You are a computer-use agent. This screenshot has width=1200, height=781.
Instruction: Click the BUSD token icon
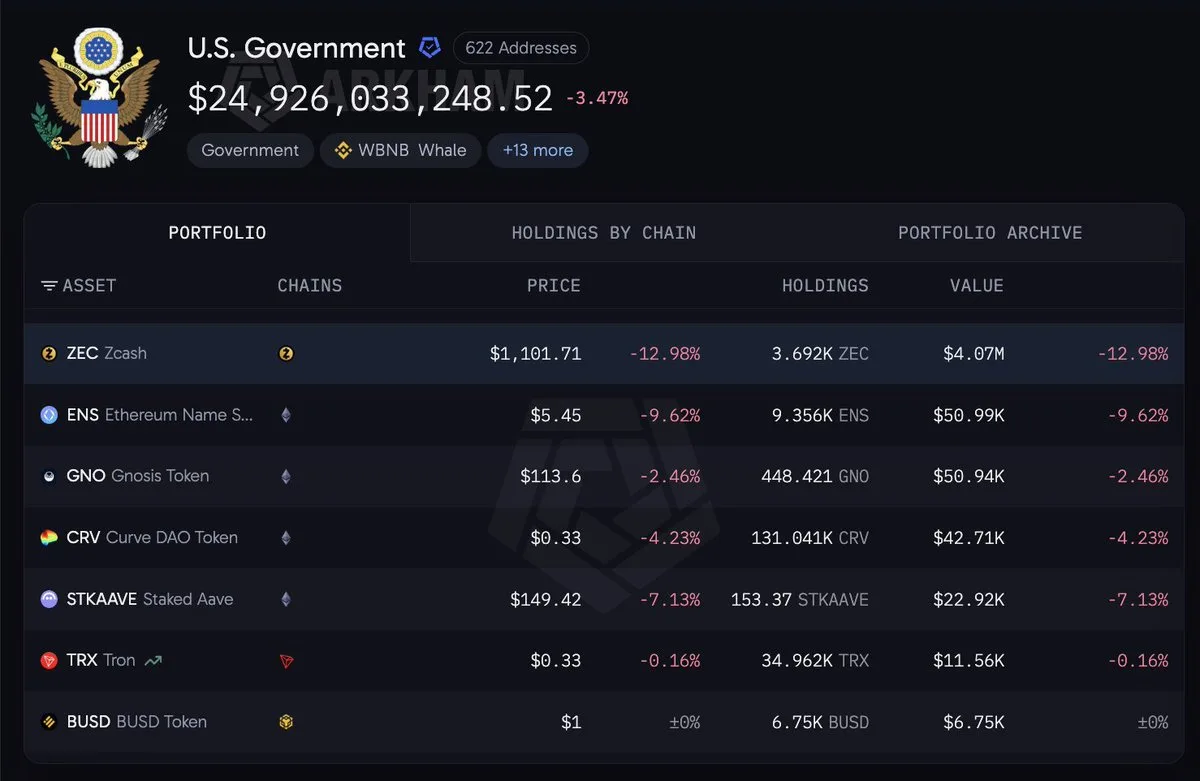coord(49,722)
